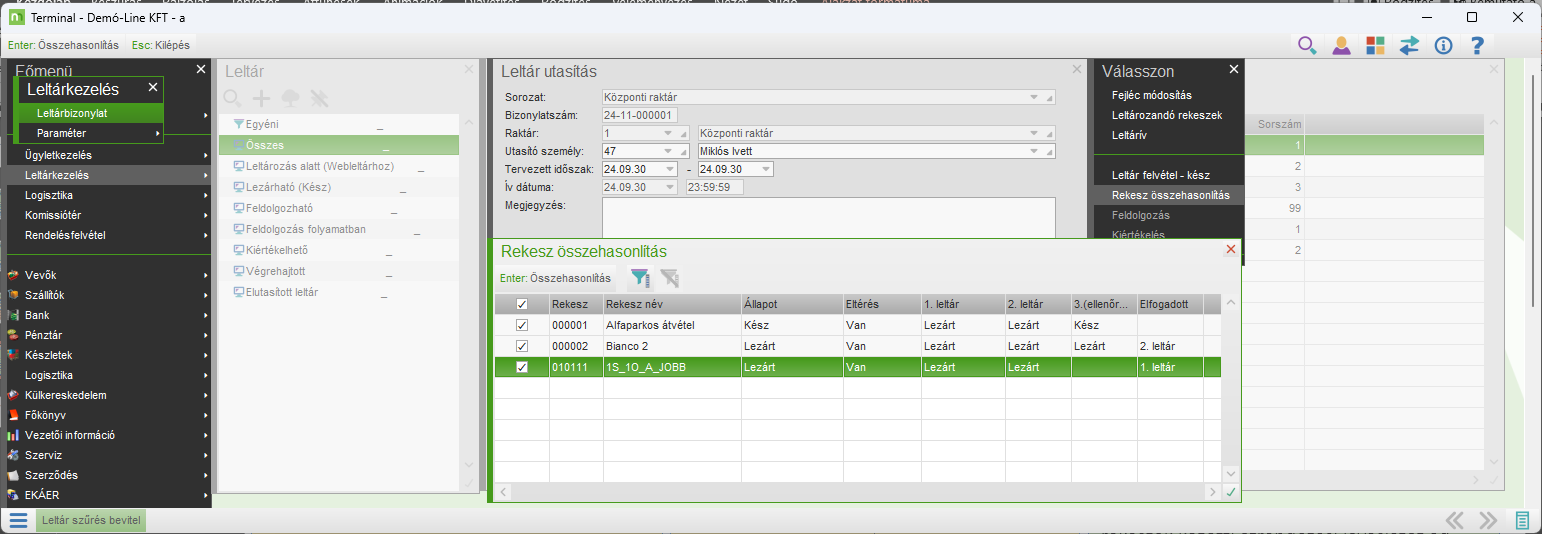
Task: Click the Vezetői információ chart icon
Action: click(x=13, y=435)
